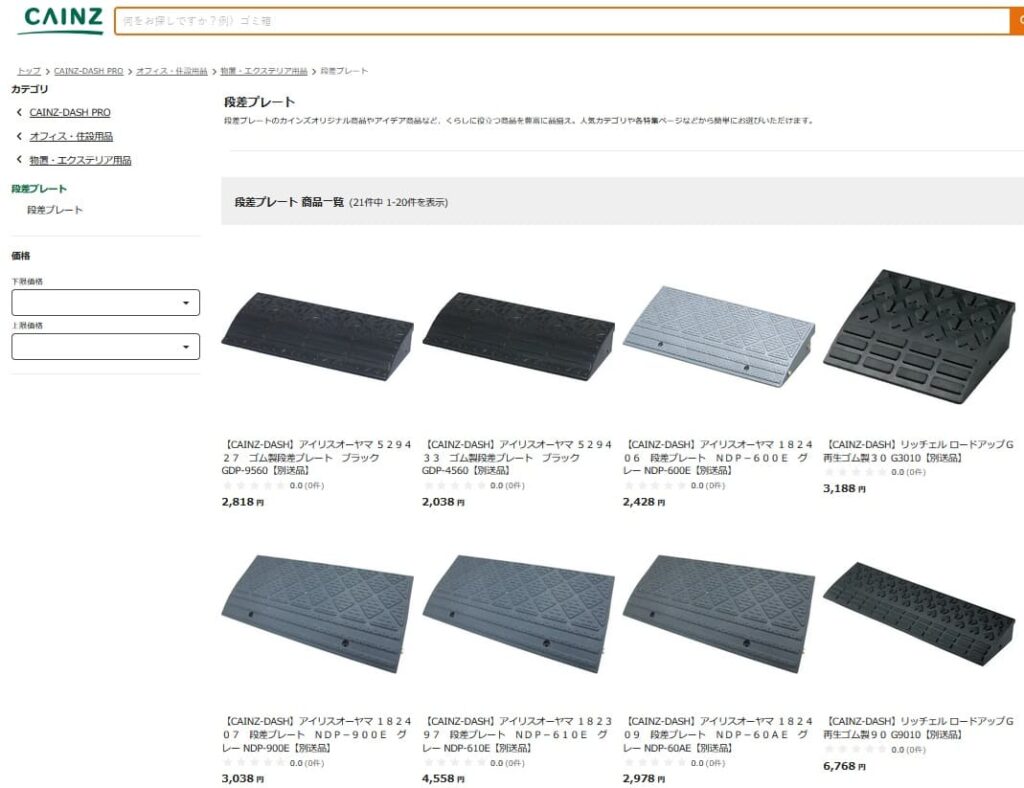1024x788 pixels.
Task: Open the CAINZ-DASH PRO breadcrumb link
Action: pyautogui.click(x=88, y=71)
